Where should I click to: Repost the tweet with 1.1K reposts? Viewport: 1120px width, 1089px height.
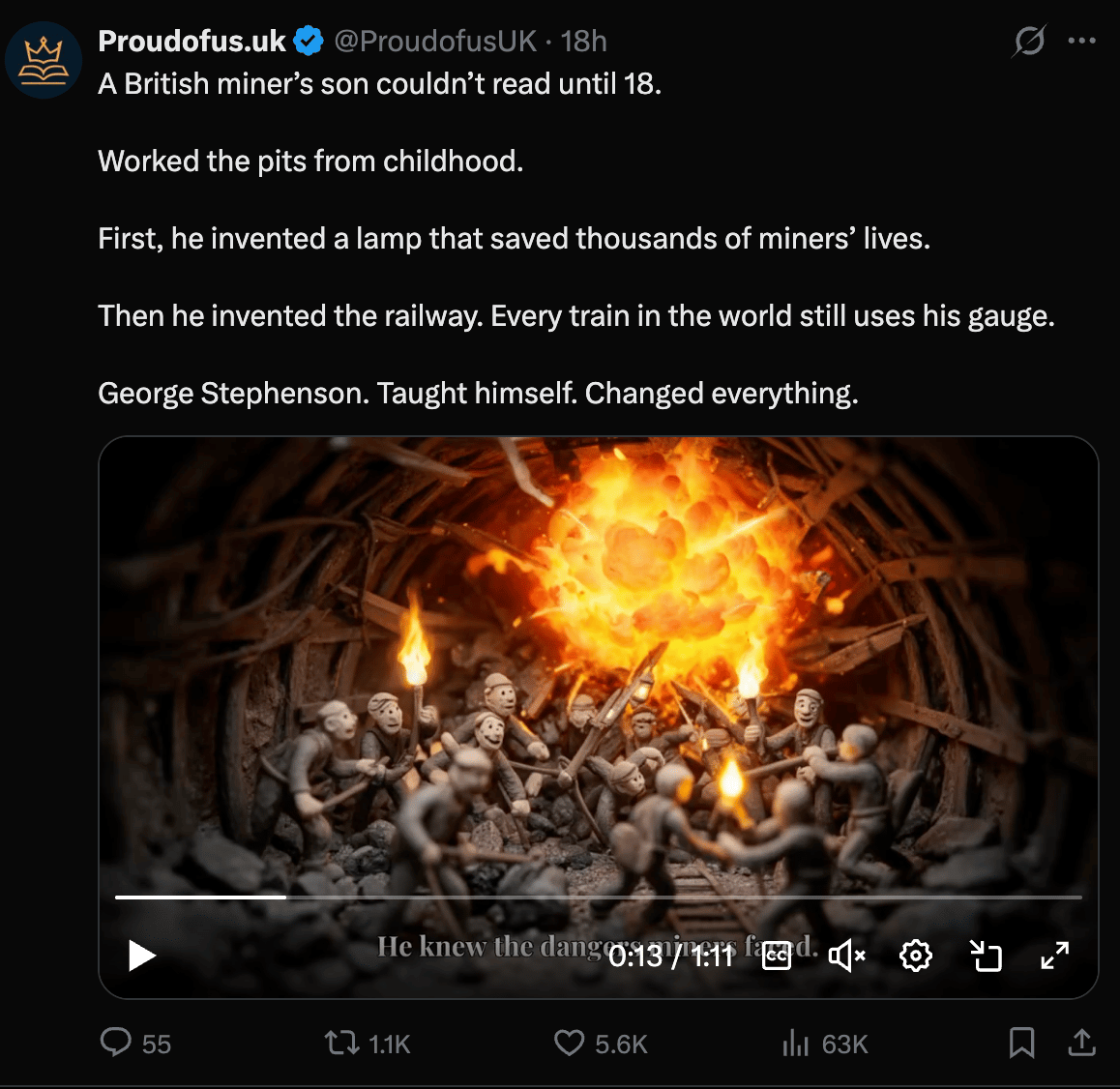pos(341,1043)
